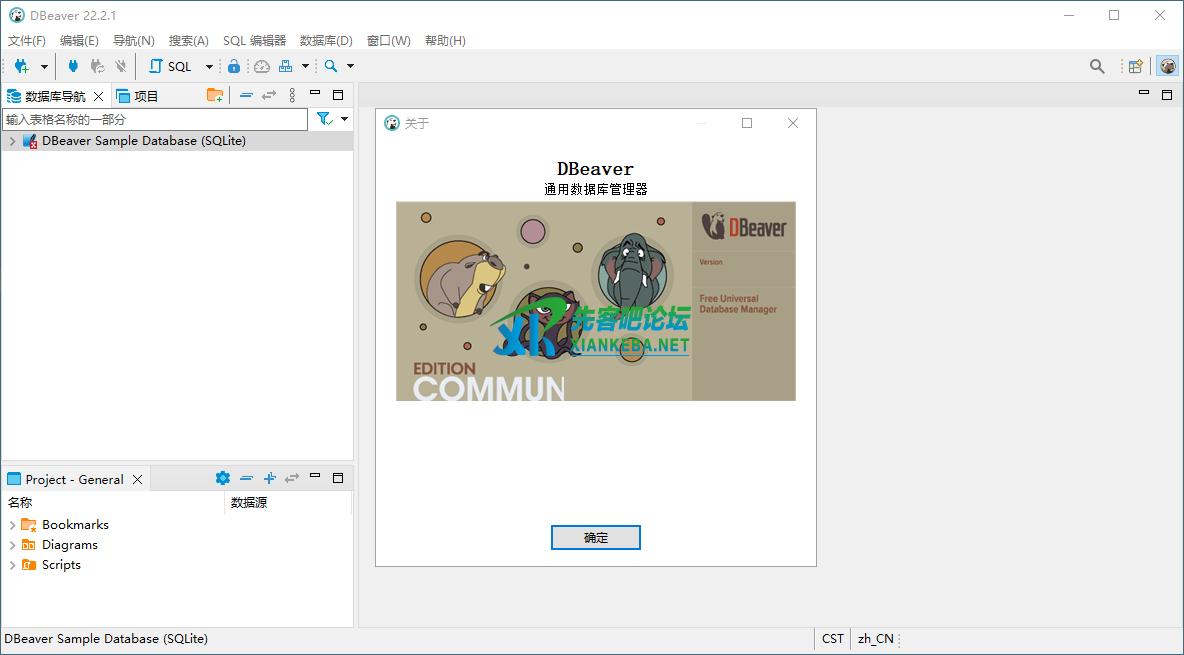Expand DBeaver Sample Database tree node
This screenshot has width=1184, height=655.
coord(12,141)
